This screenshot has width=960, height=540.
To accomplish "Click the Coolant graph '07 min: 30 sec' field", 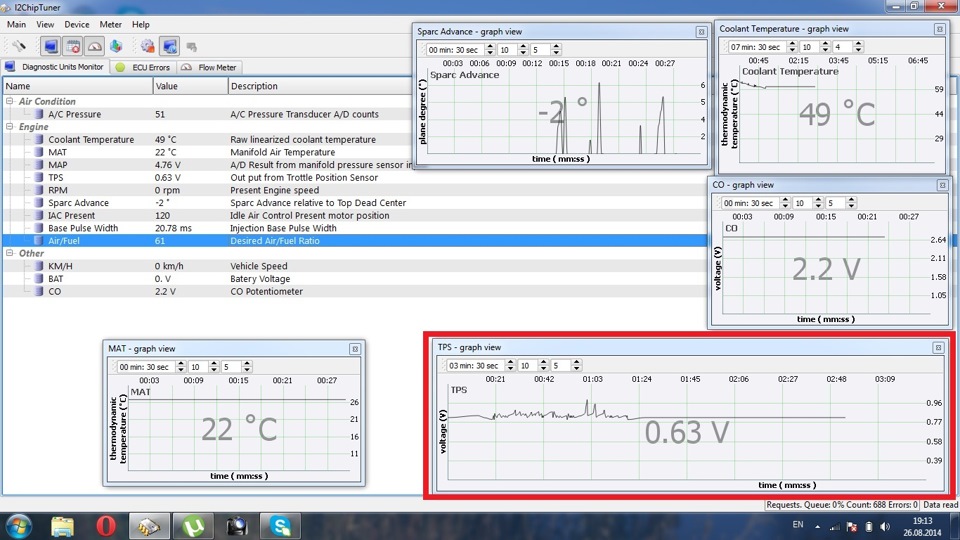I will 757,47.
